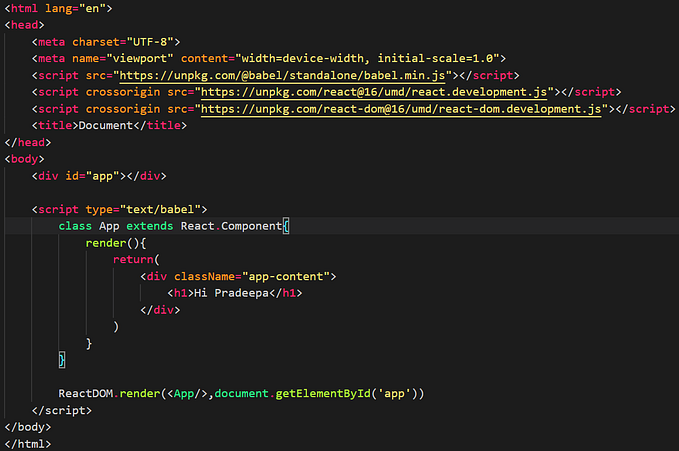Click the class App keyword text

click(x=89, y=226)
